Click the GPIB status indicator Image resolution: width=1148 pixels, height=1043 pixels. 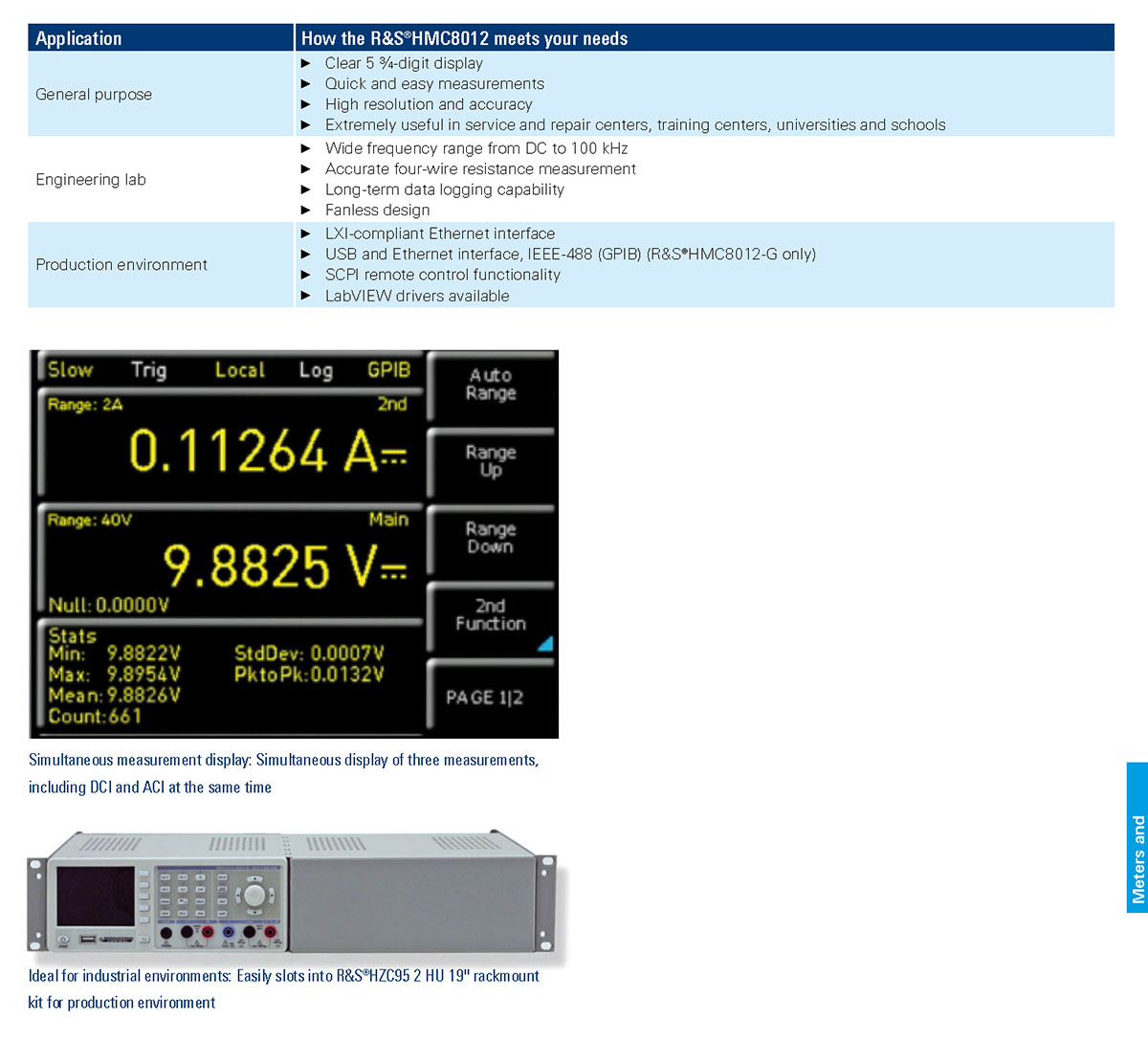[389, 369]
